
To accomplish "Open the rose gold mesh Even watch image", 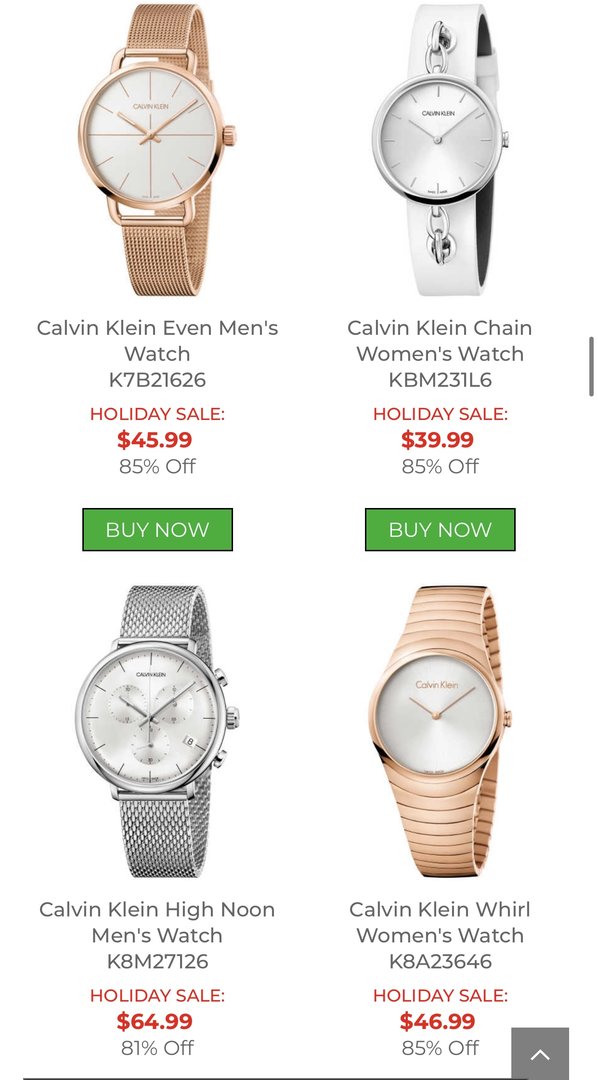I will tap(158, 150).
